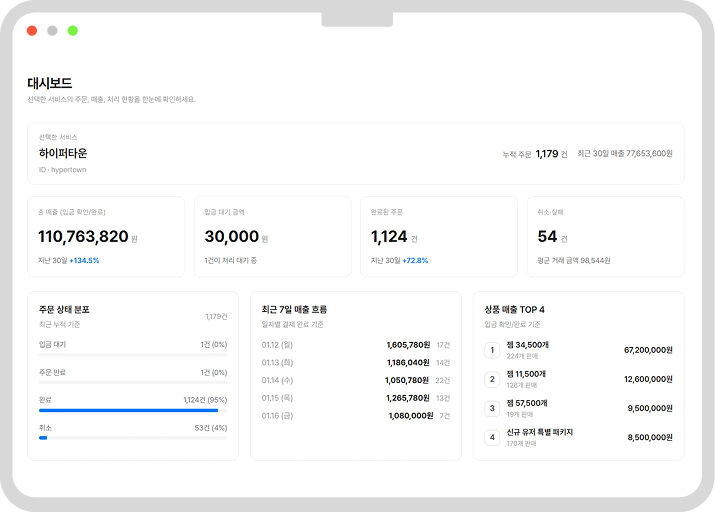Select the 01.16 (금) sales row

click(x=355, y=415)
